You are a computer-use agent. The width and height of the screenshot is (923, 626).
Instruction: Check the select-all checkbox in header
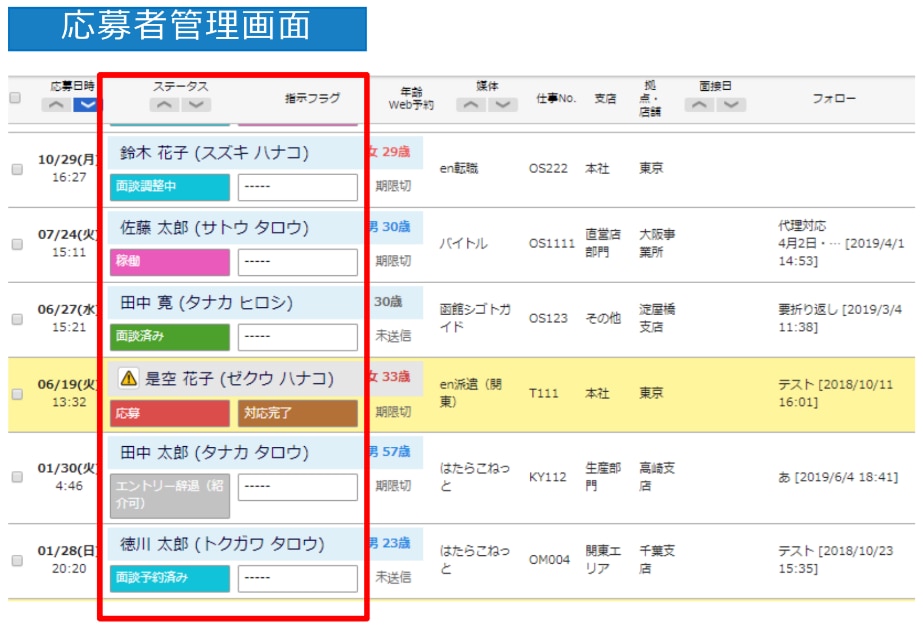tap(15, 98)
